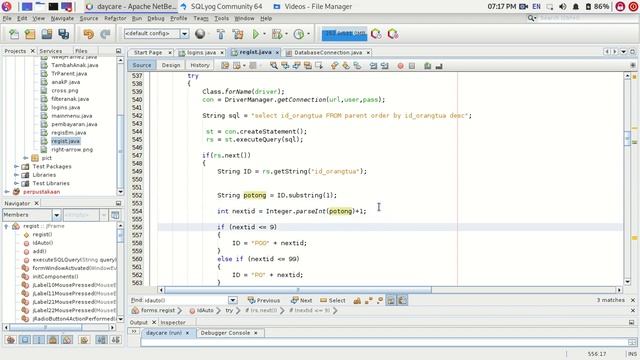The width and height of the screenshot is (640, 360).
Task: Click the Previous button in Find bar
Action: click(264, 300)
